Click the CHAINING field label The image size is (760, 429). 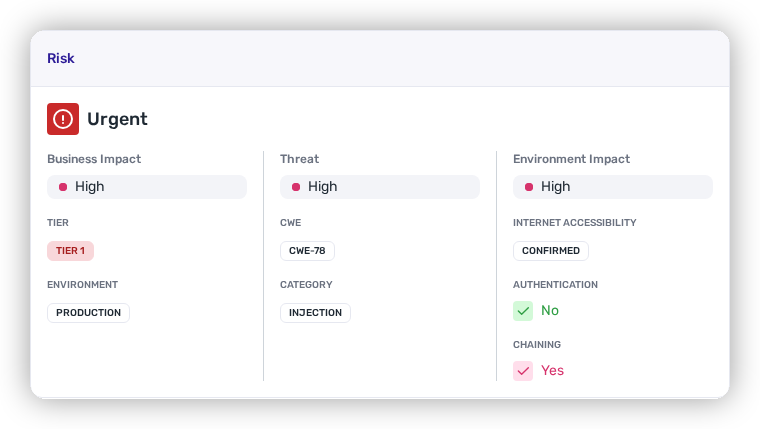pos(537,345)
